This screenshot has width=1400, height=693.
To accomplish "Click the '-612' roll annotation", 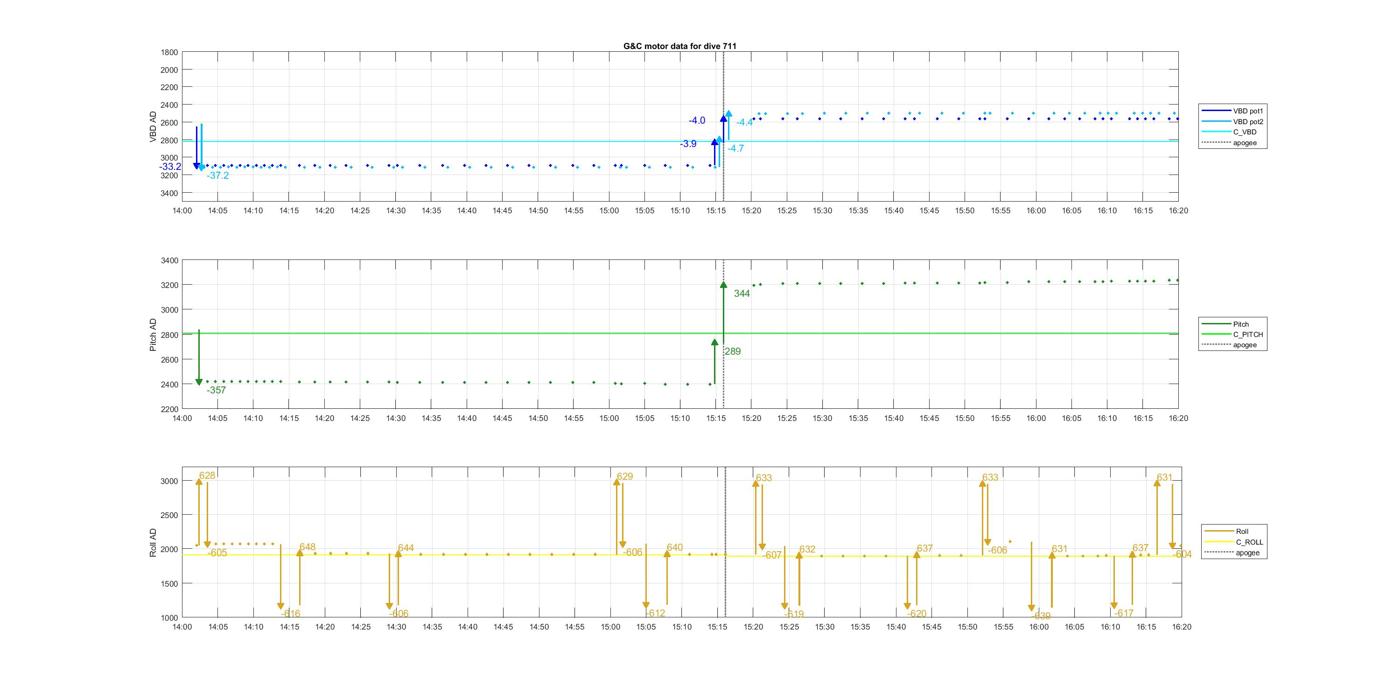I will pyautogui.click(x=655, y=613).
